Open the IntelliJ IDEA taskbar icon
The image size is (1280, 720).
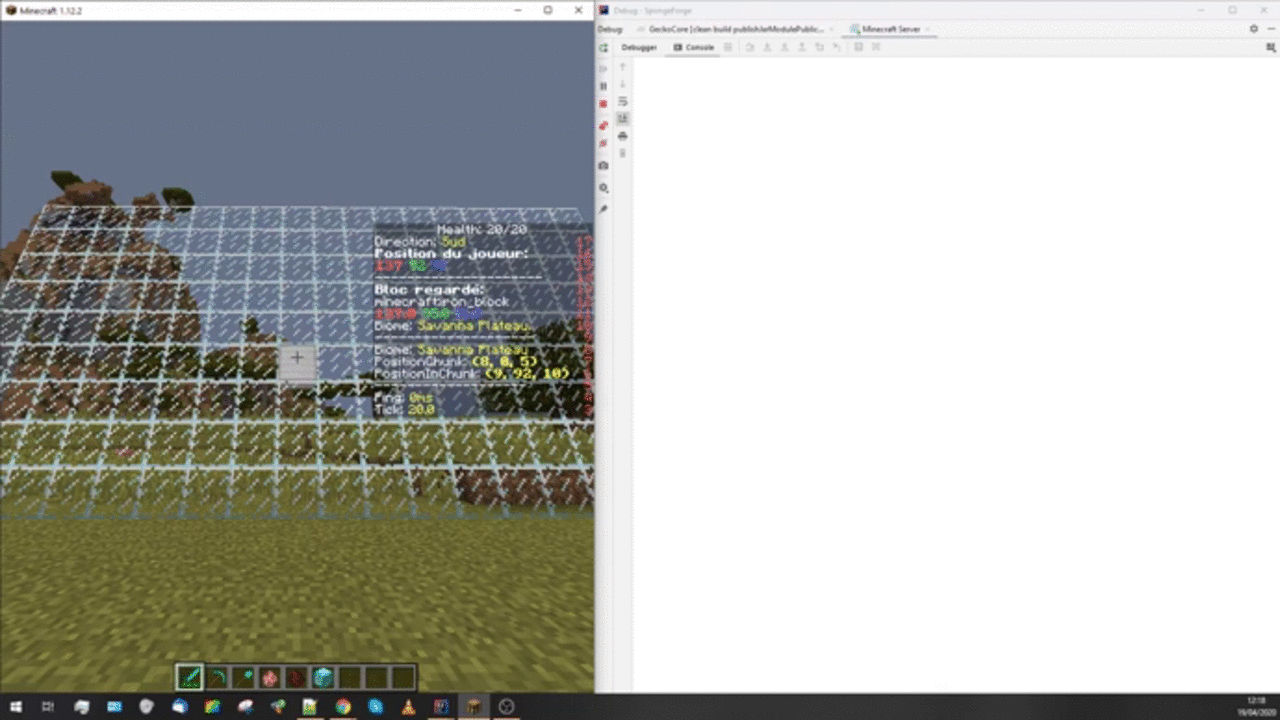click(x=441, y=707)
